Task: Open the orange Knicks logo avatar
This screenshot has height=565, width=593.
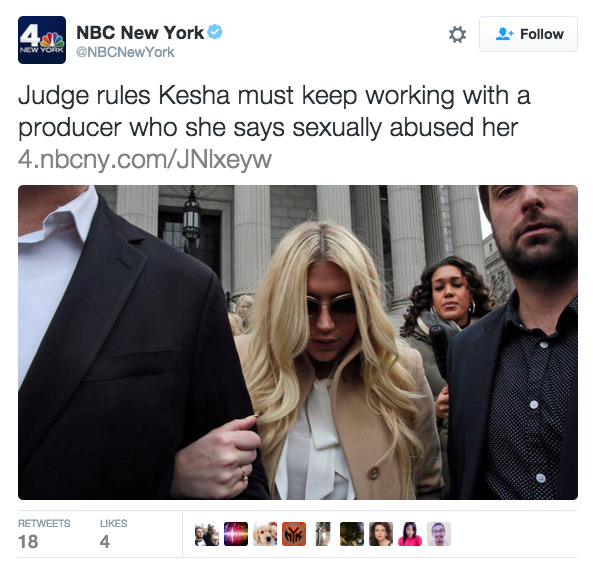Action: pyautogui.click(x=294, y=534)
